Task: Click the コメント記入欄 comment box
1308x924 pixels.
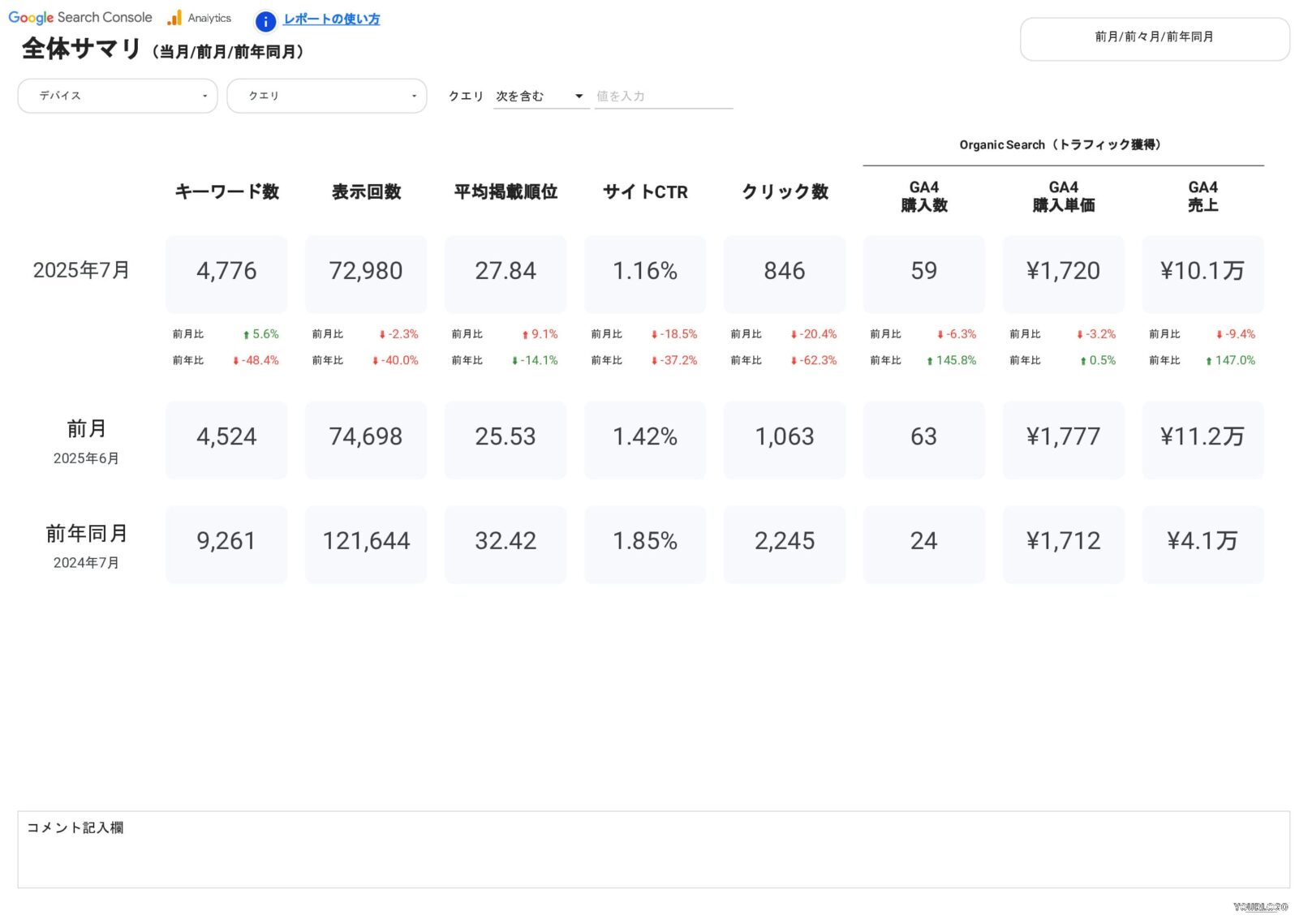Action: click(x=653, y=849)
